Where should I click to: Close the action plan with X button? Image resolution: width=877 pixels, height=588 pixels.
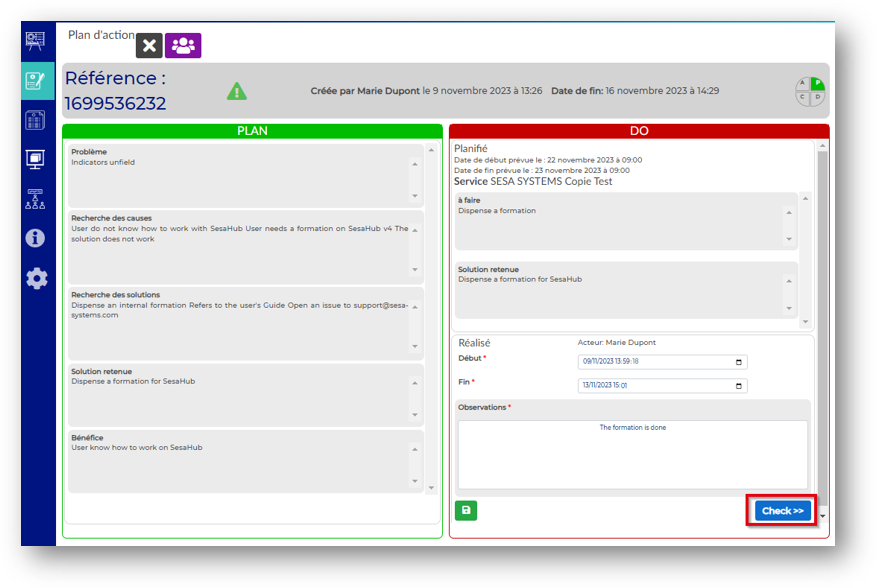pyautogui.click(x=149, y=46)
